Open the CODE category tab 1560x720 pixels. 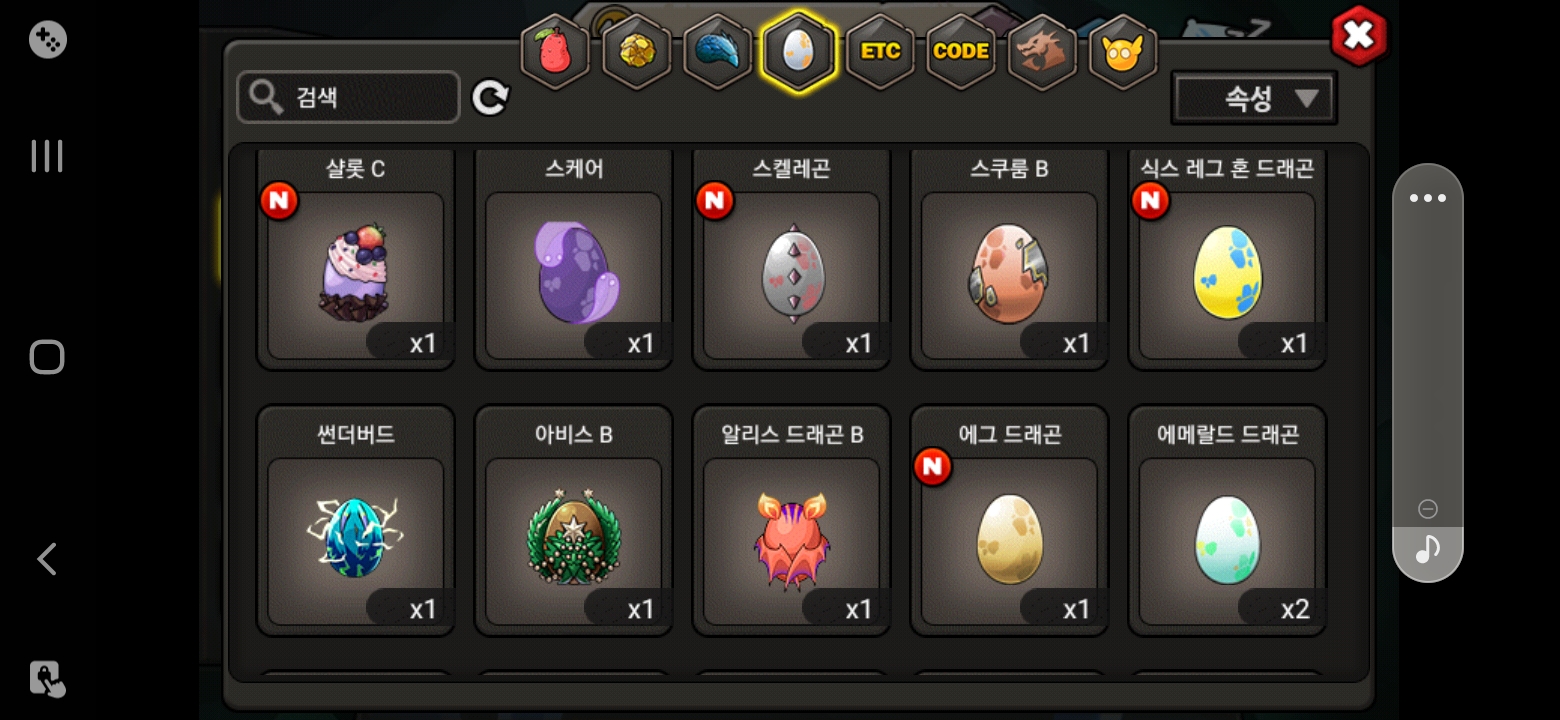(x=961, y=52)
